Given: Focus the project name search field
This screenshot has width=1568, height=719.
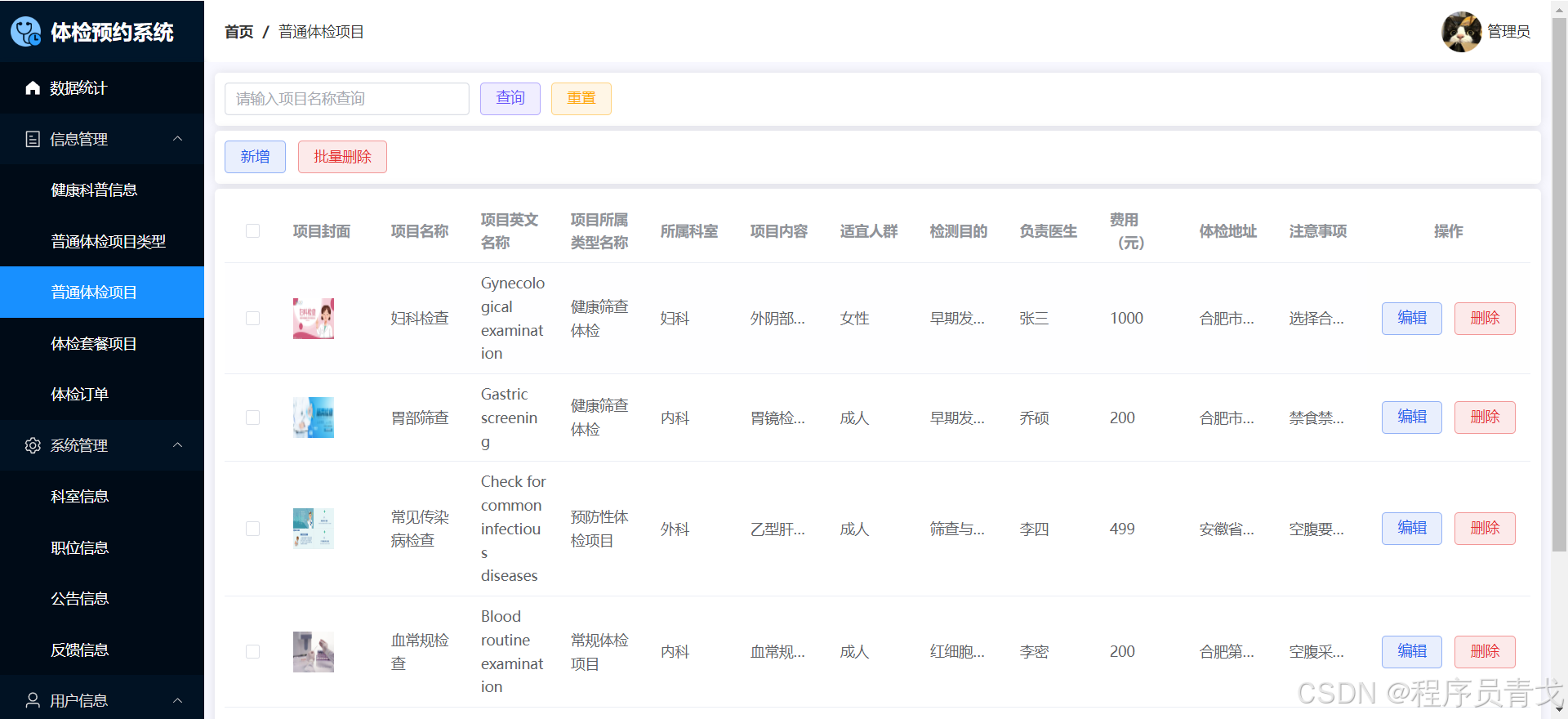Looking at the screenshot, I should (x=347, y=99).
